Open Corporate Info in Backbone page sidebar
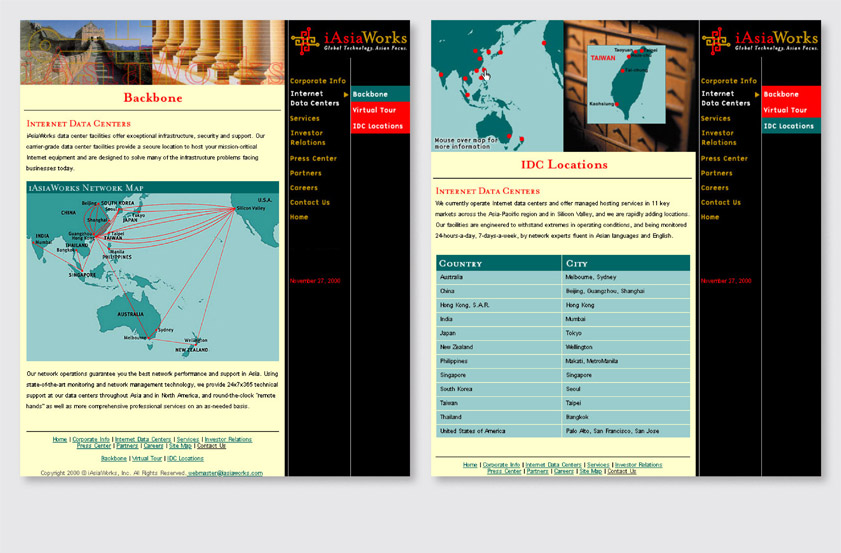 (318, 81)
